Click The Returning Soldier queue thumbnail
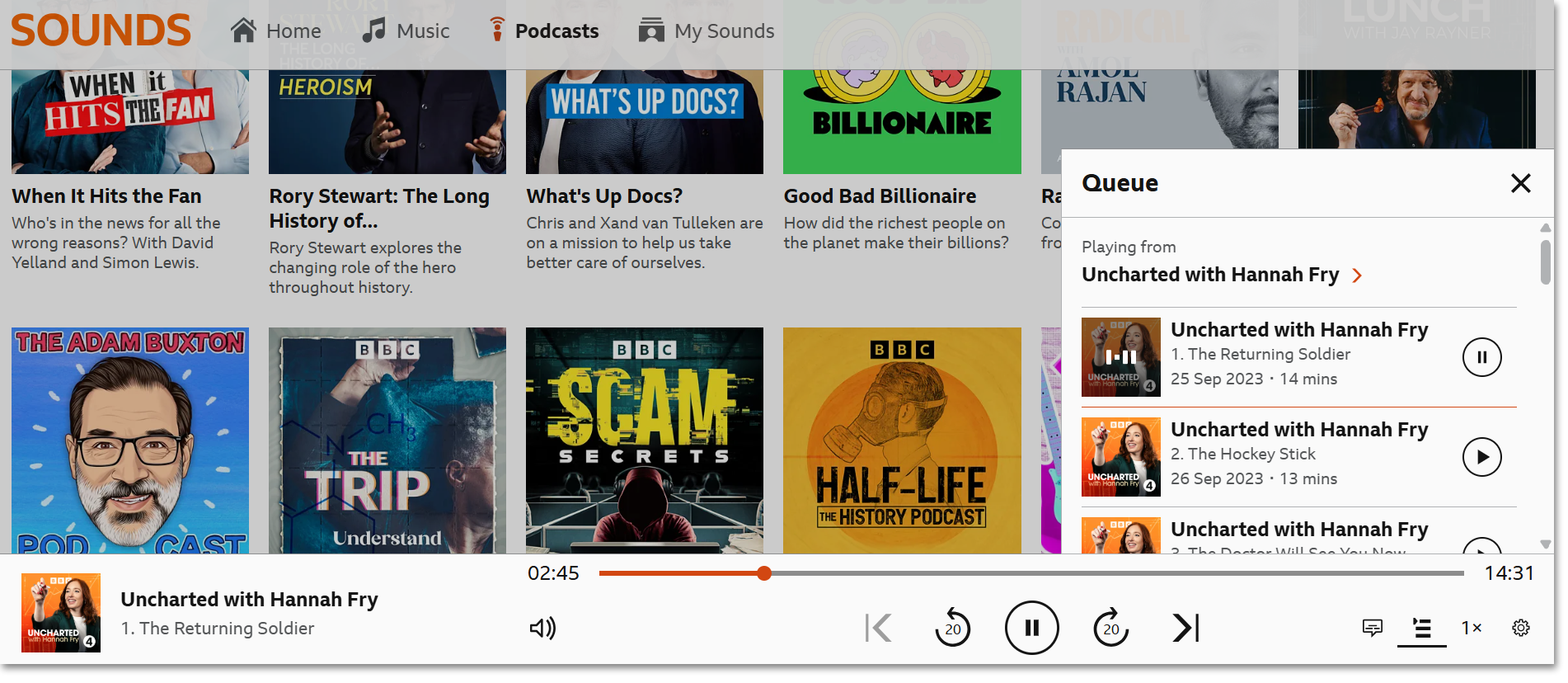Viewport: 1568px width, 683px height. coord(1121,357)
